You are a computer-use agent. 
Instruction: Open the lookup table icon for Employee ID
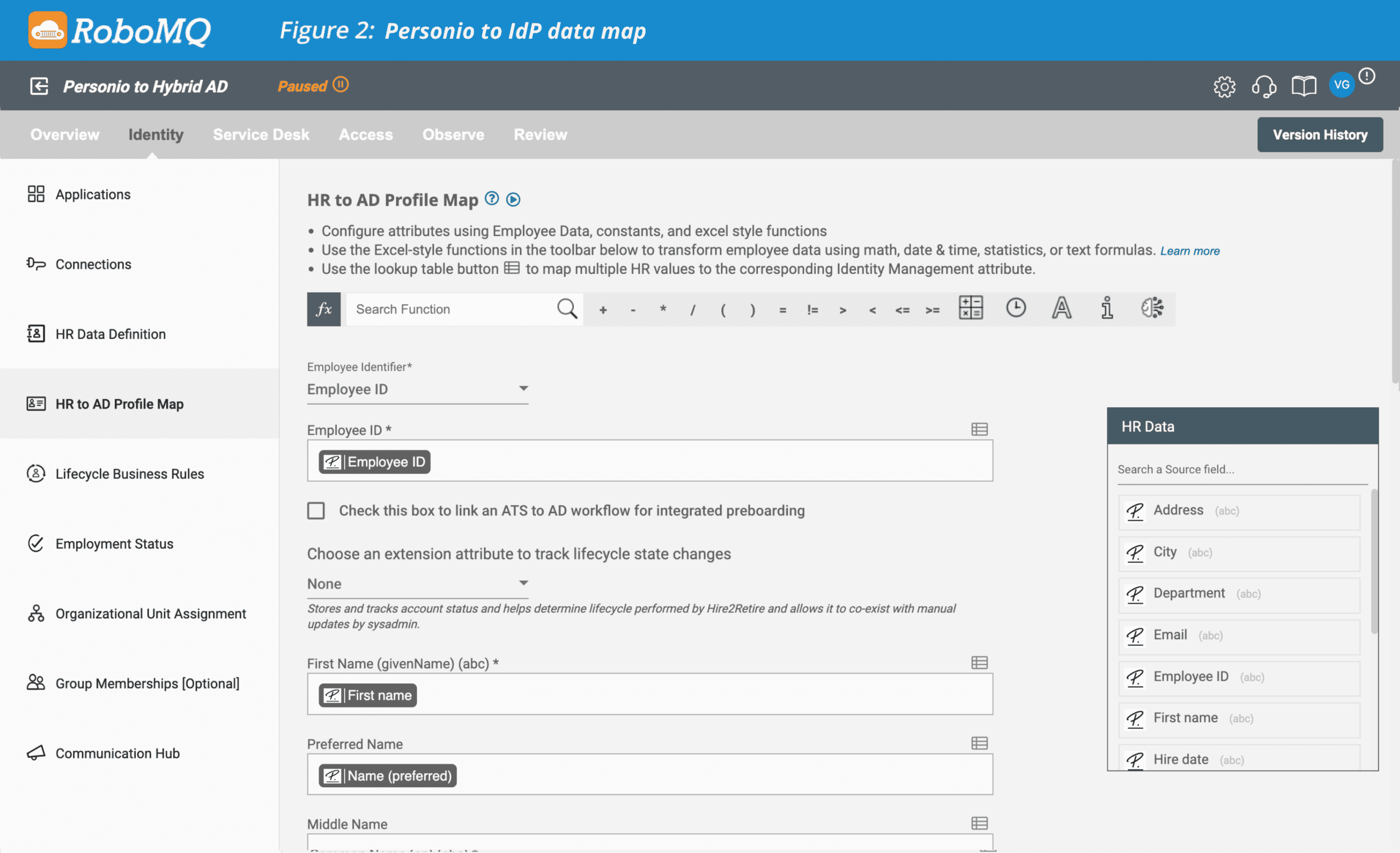(x=980, y=430)
